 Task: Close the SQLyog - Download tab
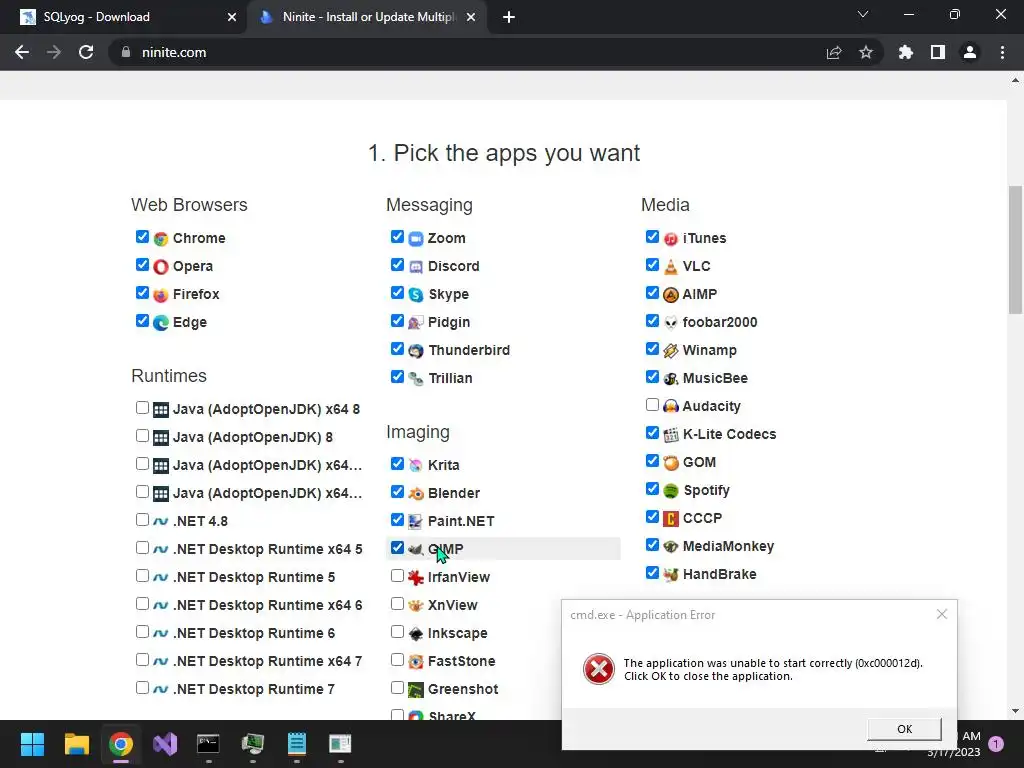[x=232, y=17]
